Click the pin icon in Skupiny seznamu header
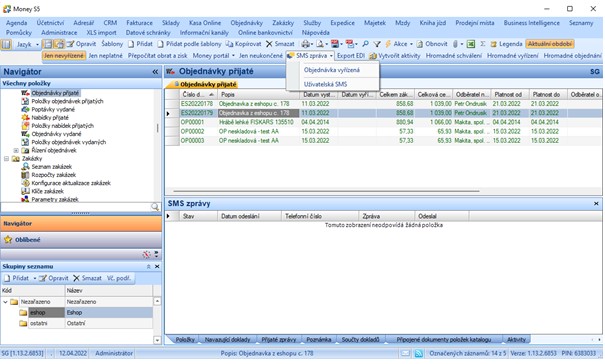Image resolution: width=605 pixels, height=364 pixels. coord(149,267)
